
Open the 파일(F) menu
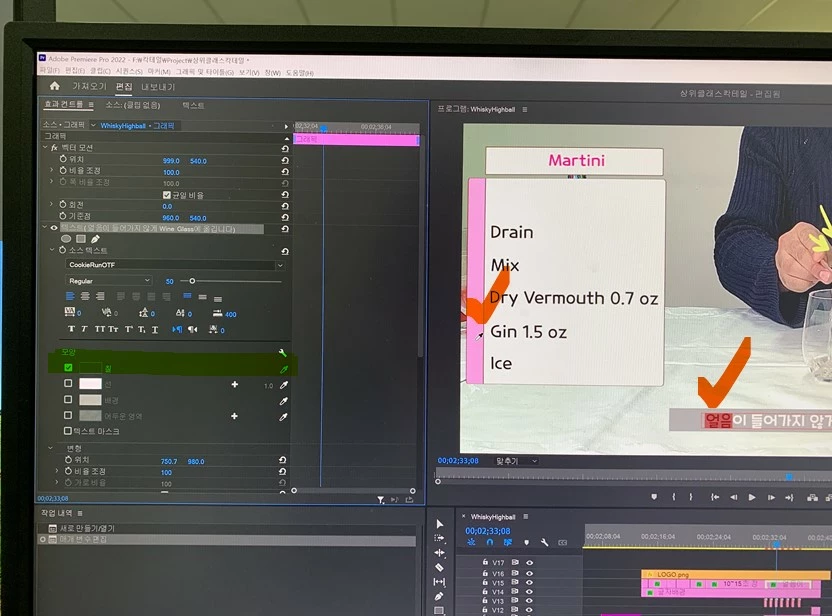pyautogui.click(x=49, y=70)
